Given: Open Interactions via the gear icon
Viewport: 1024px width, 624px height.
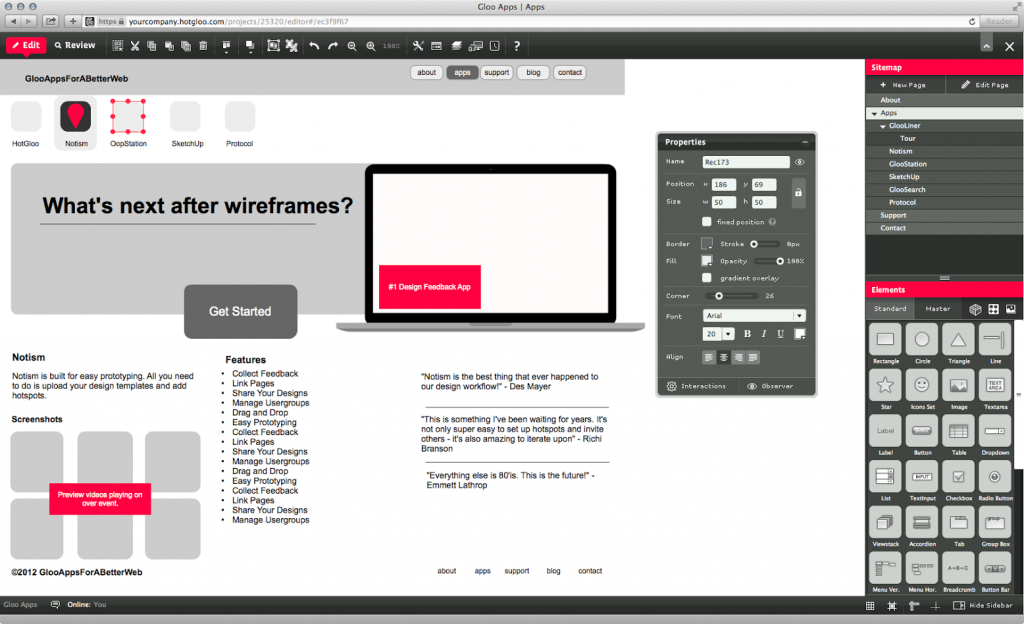Looking at the screenshot, I should point(671,386).
